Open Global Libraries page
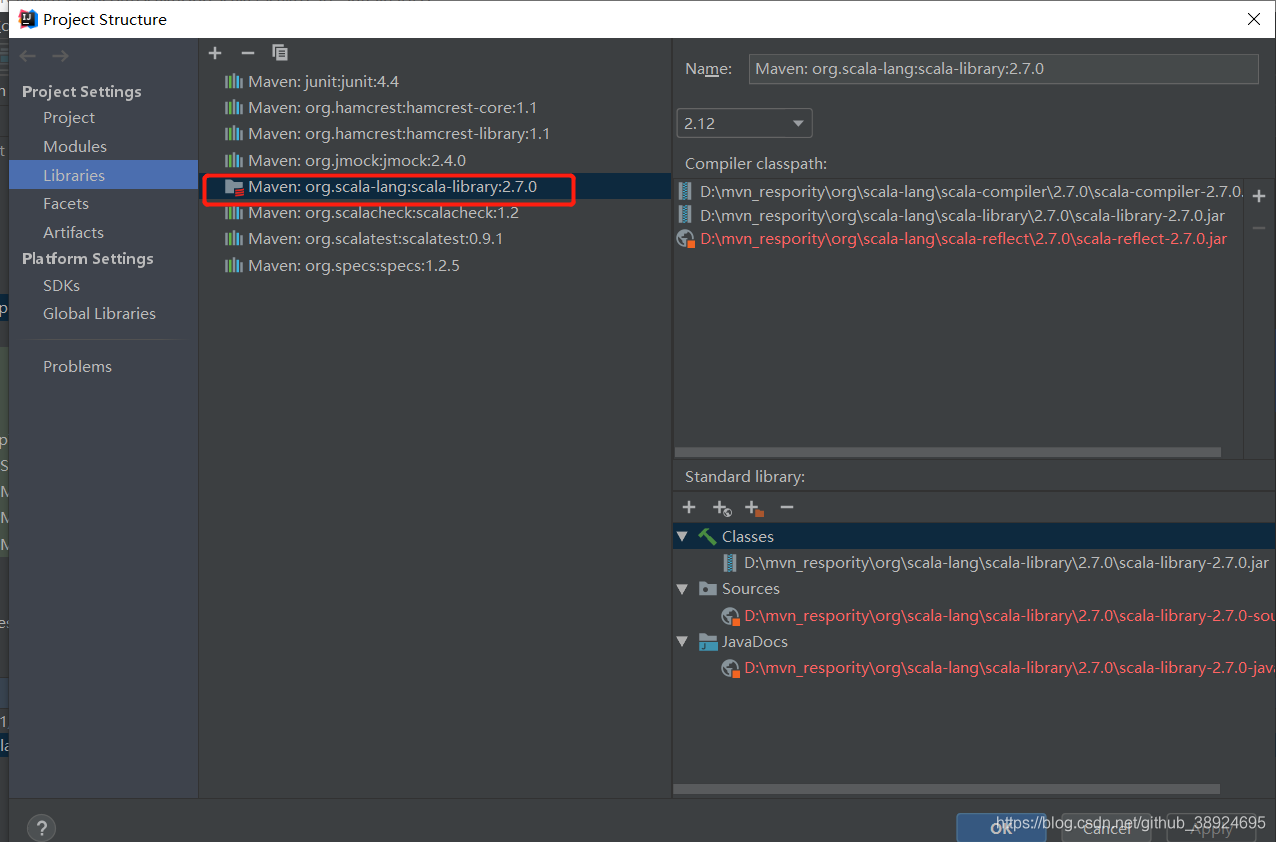1276x842 pixels. (x=99, y=314)
